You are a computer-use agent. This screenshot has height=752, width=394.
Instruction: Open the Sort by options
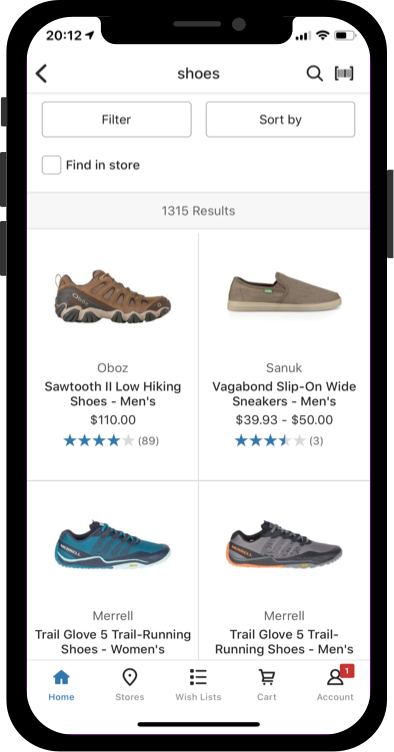pos(280,119)
